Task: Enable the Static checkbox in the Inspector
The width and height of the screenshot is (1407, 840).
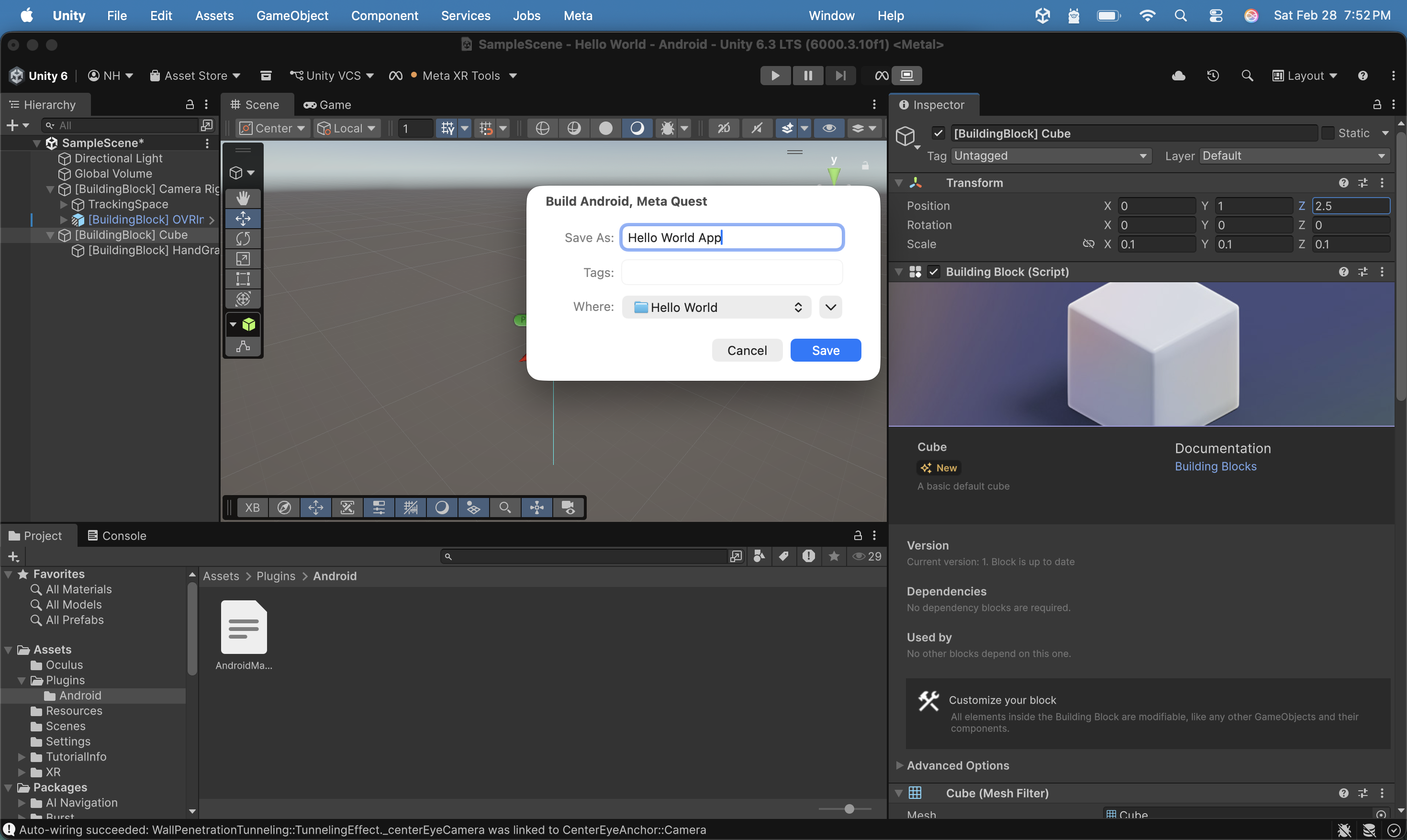Action: click(x=1329, y=133)
